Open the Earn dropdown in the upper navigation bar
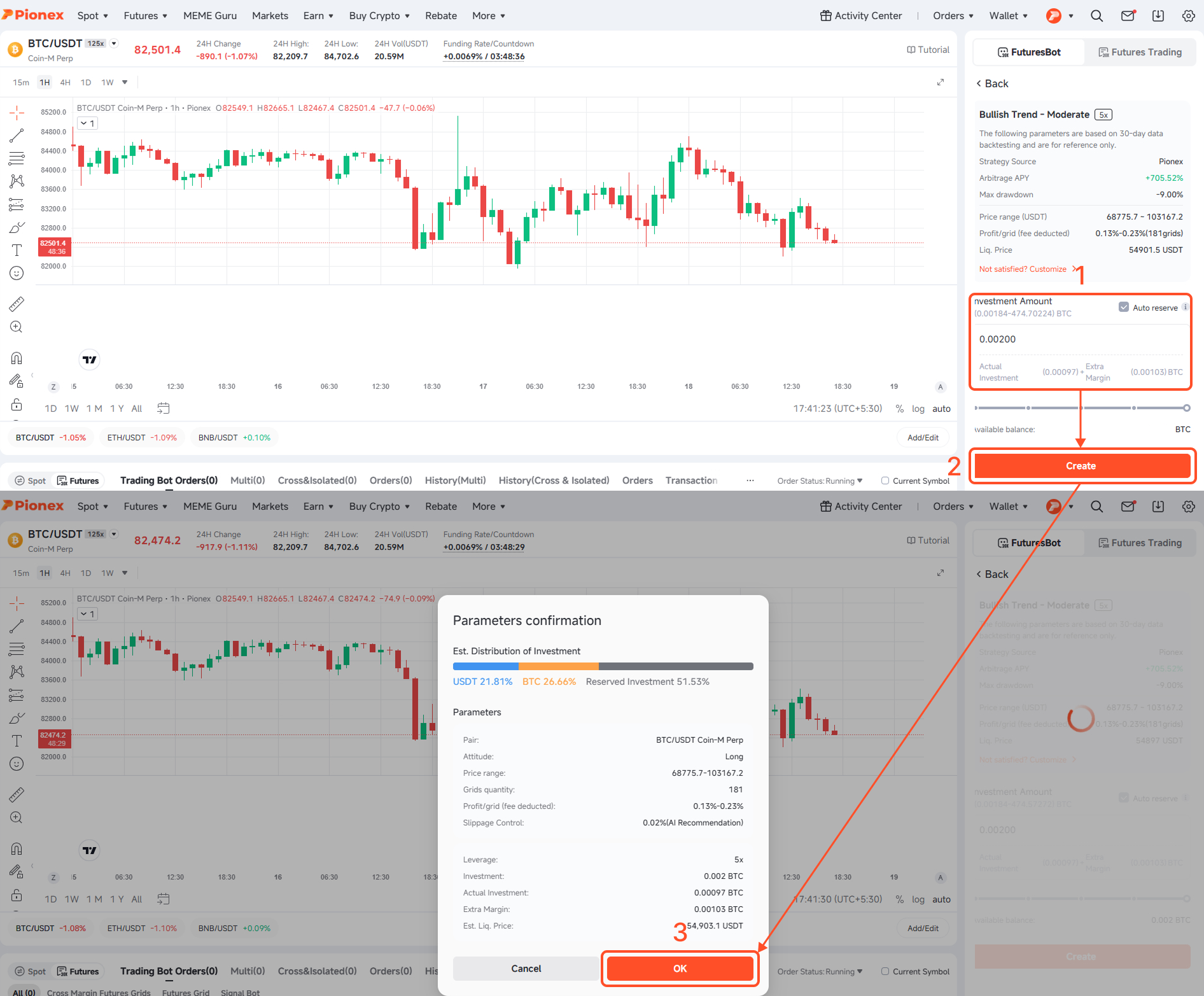Viewport: 1204px width, 996px height. pos(318,16)
